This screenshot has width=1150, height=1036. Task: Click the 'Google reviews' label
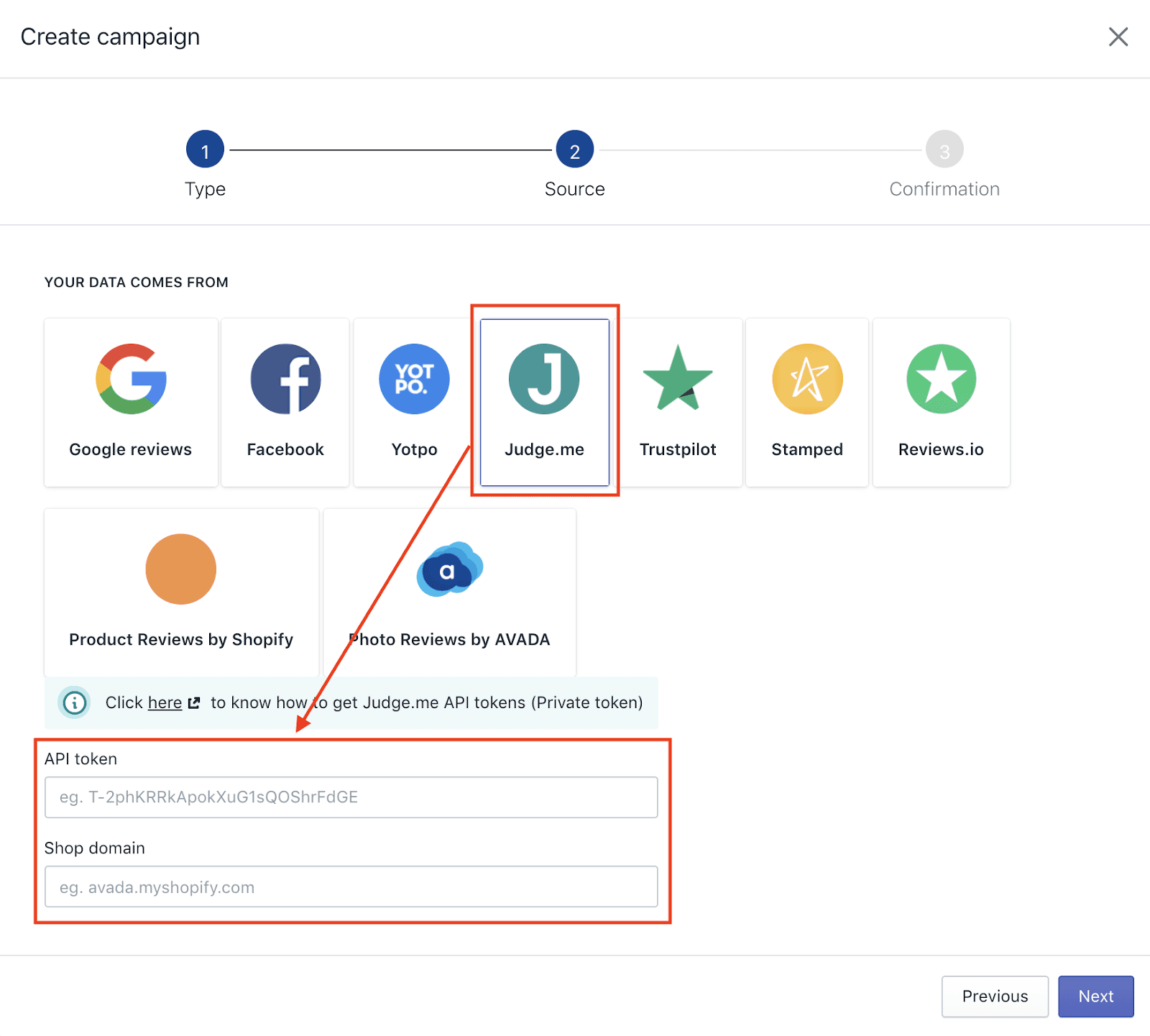pos(131,449)
